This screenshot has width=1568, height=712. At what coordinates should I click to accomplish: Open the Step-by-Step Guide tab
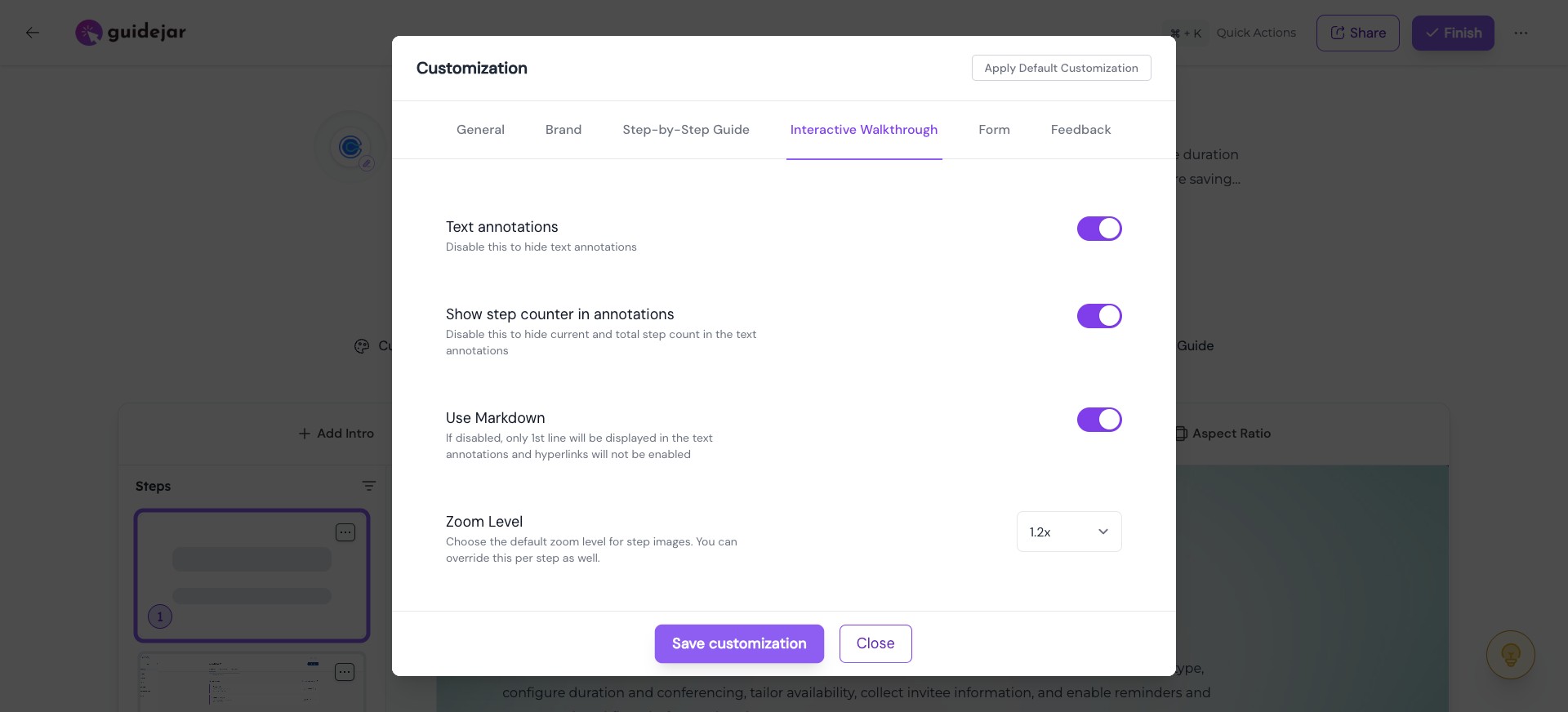click(x=686, y=130)
